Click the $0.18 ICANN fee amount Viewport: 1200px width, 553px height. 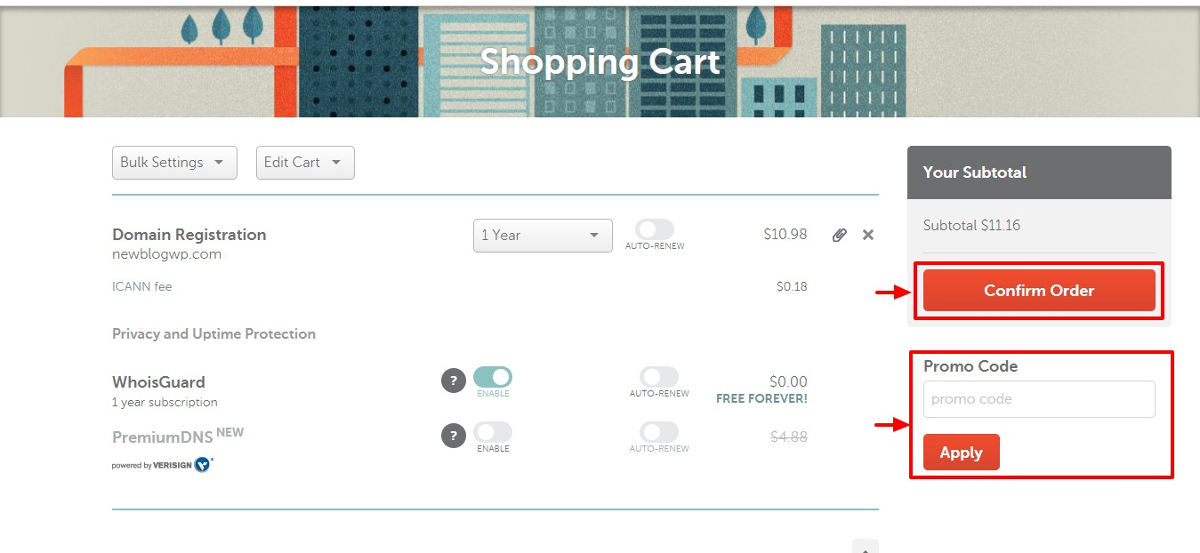click(x=792, y=287)
